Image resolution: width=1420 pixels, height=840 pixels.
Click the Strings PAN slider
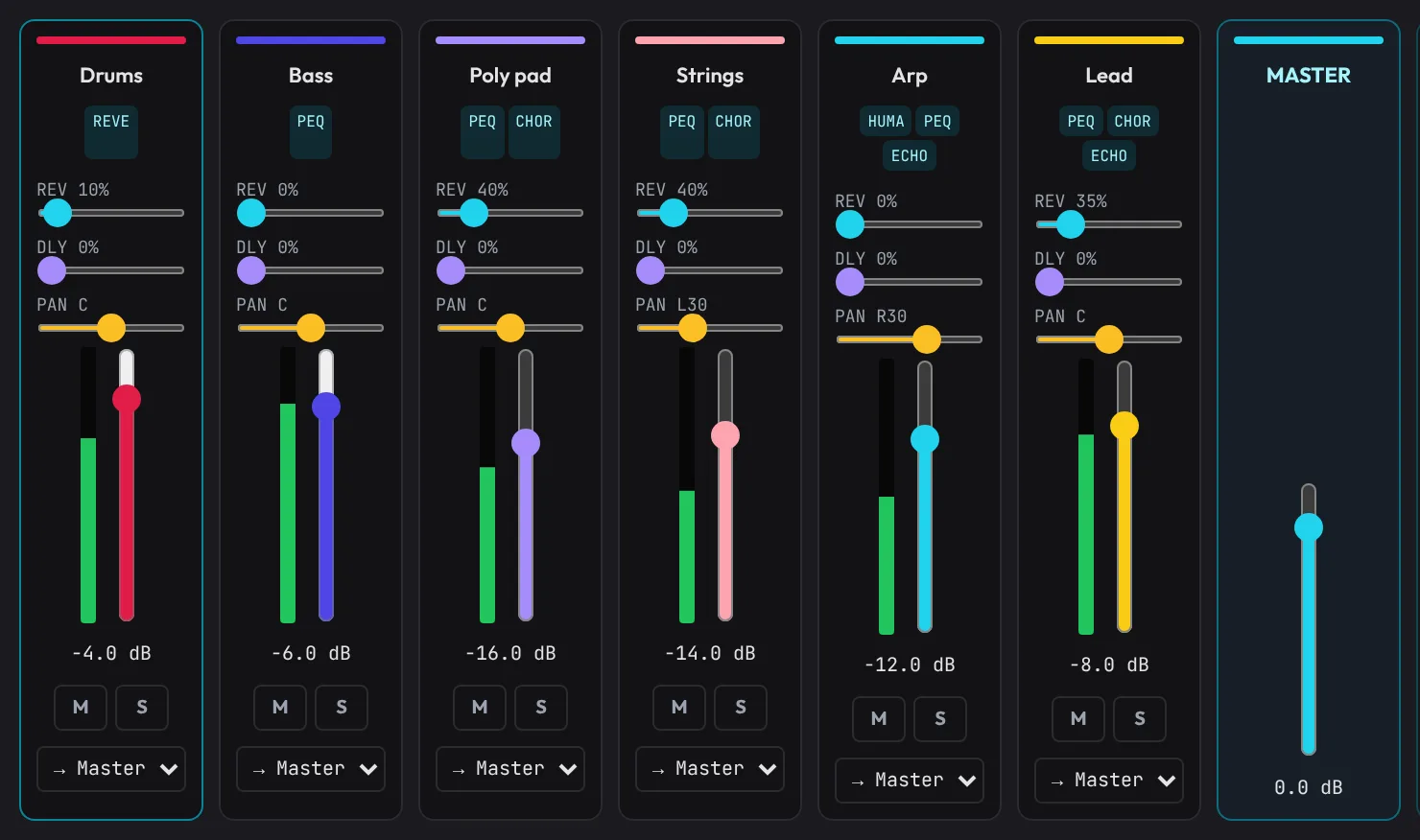point(710,328)
